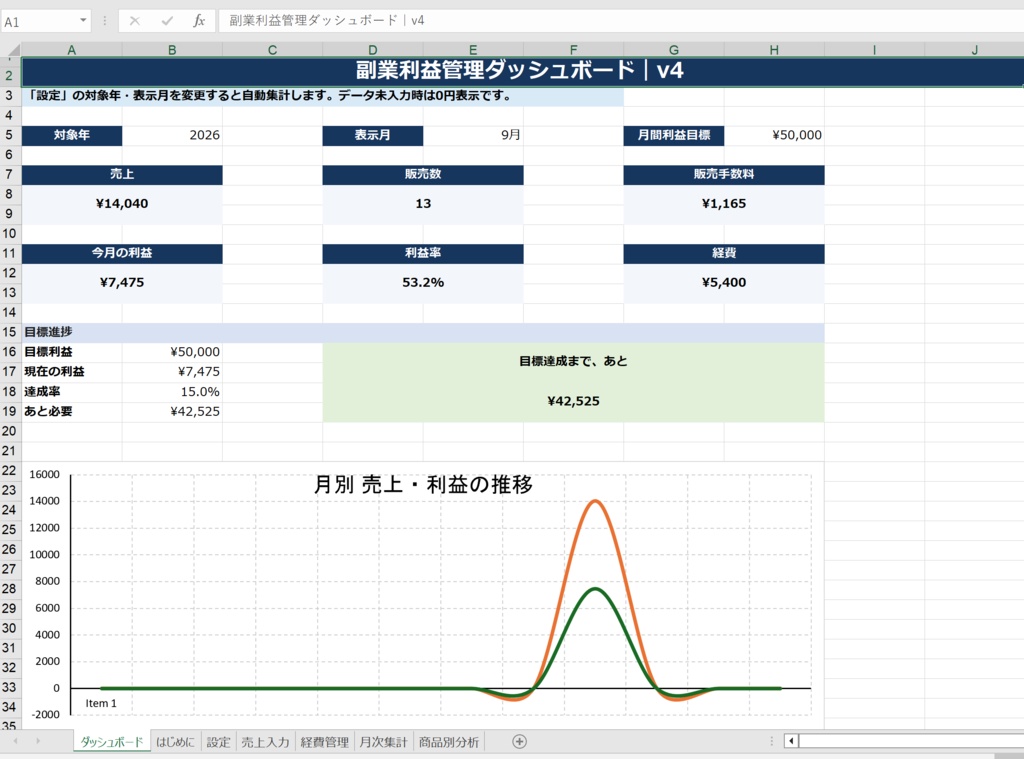
Task: Click the 販売手数料 value ¥1,165
Action: pyautogui.click(x=724, y=204)
